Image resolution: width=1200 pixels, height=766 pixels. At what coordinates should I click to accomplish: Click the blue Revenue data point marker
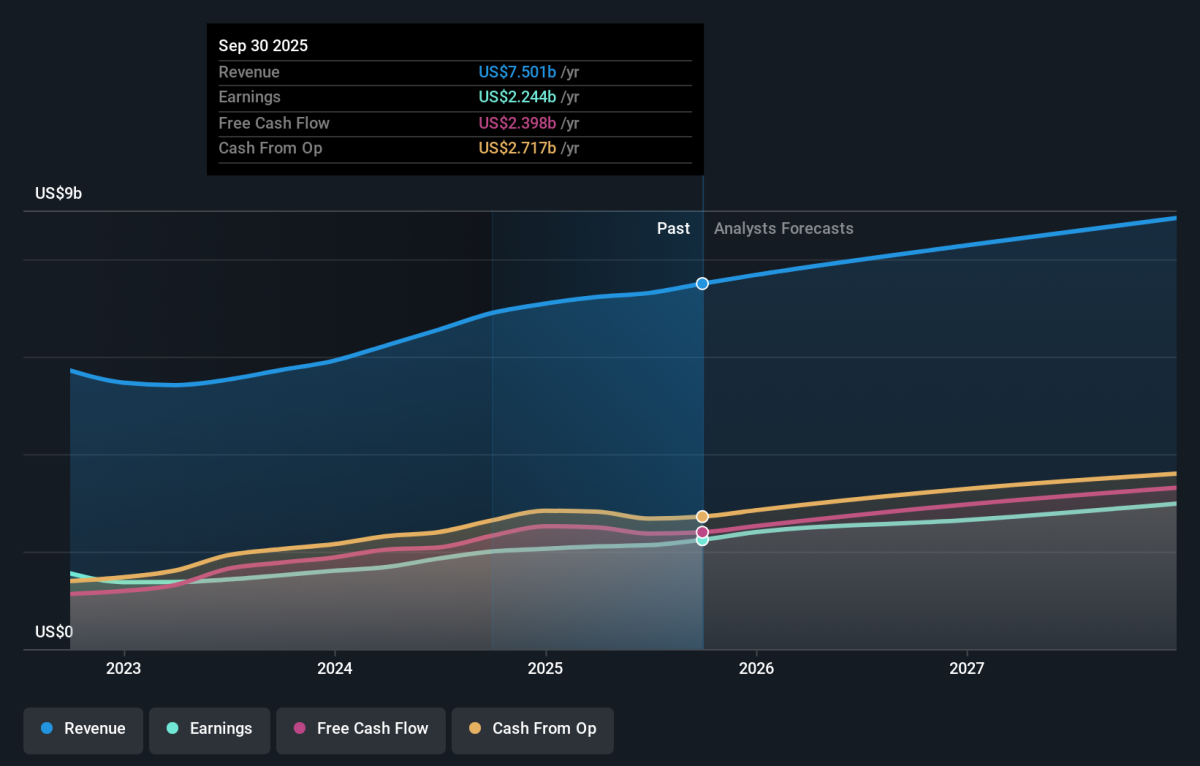point(703,284)
